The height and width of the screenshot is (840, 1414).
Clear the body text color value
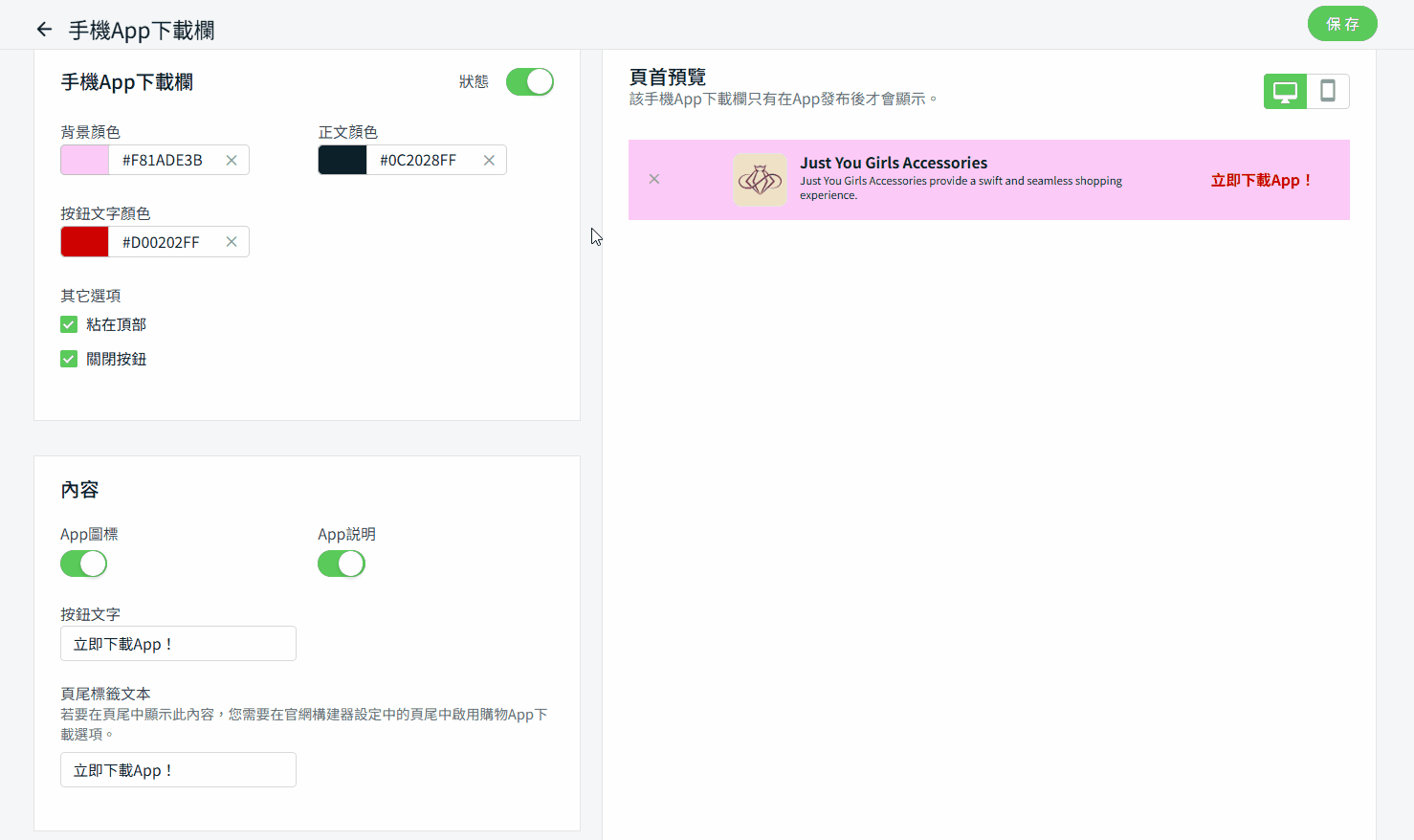[x=489, y=161]
